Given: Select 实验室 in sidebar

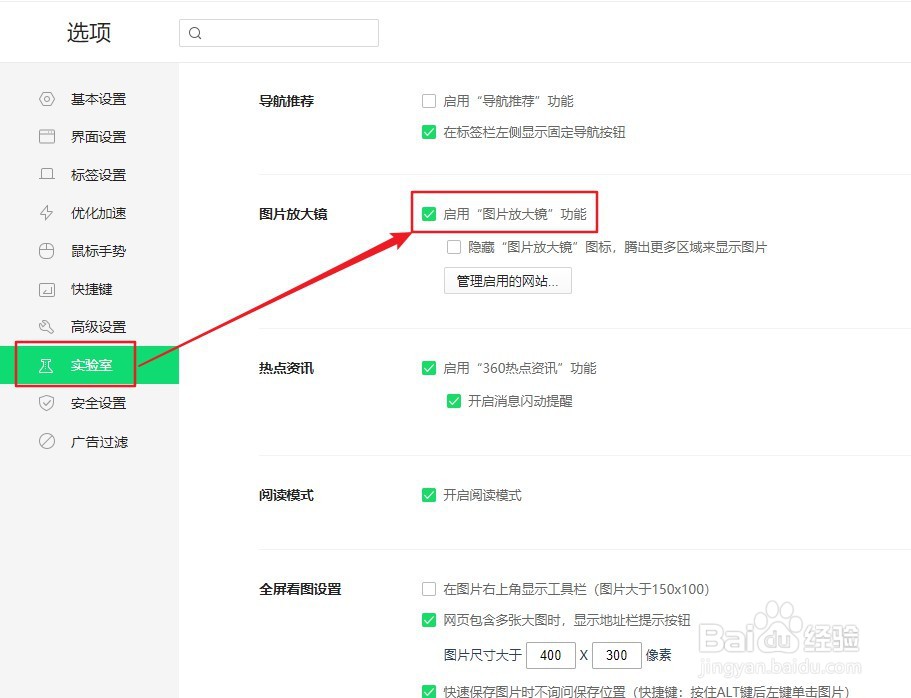Looking at the screenshot, I should click(x=91, y=365).
